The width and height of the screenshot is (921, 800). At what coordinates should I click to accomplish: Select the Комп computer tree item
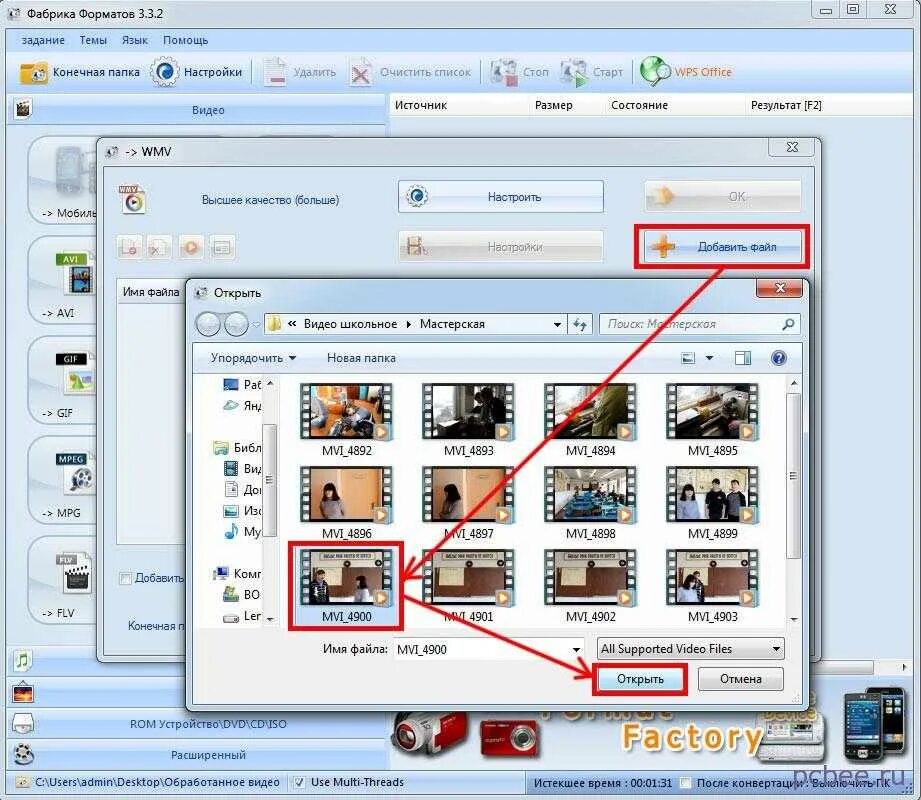point(237,573)
